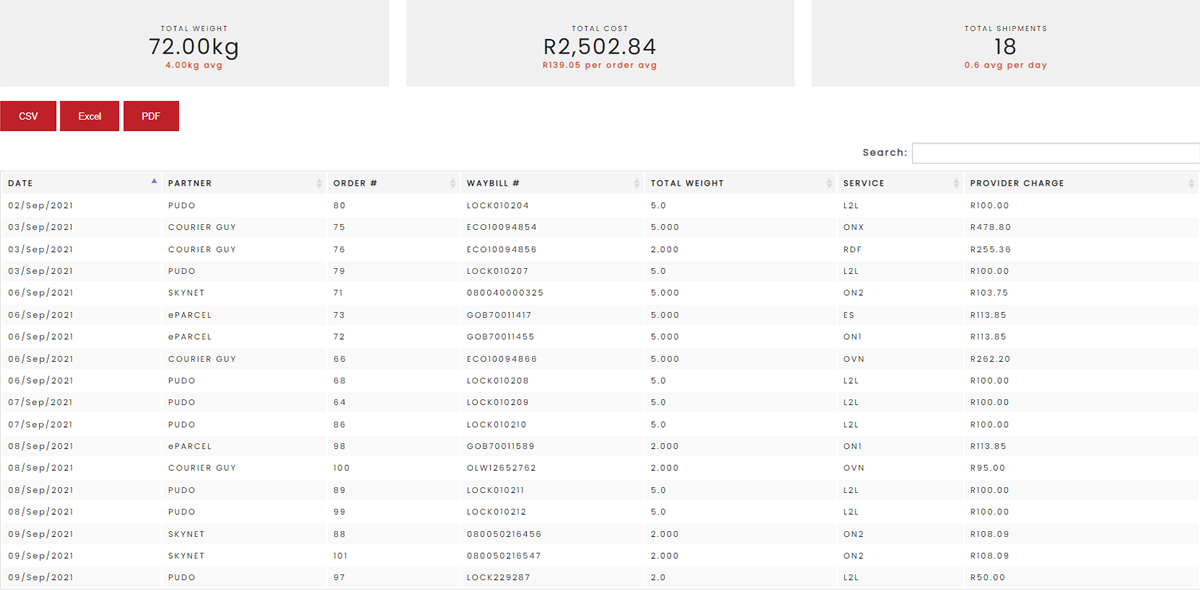Click order number 79

tap(339, 271)
